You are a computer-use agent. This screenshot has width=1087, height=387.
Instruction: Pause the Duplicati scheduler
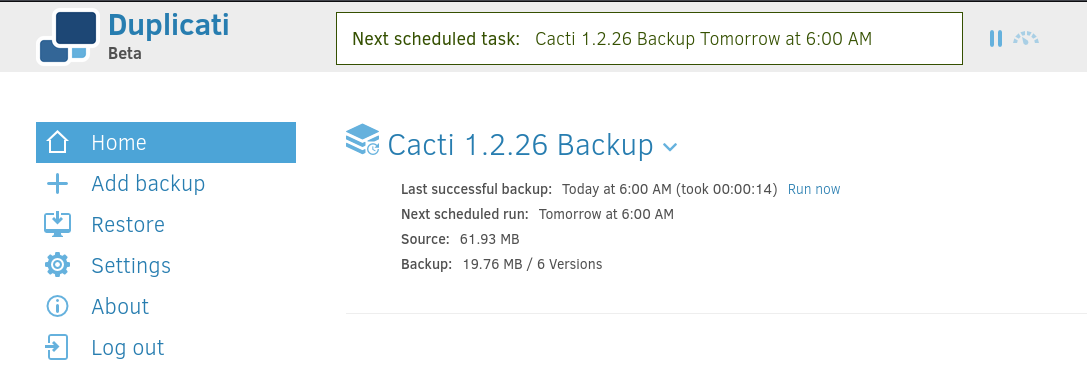point(995,39)
